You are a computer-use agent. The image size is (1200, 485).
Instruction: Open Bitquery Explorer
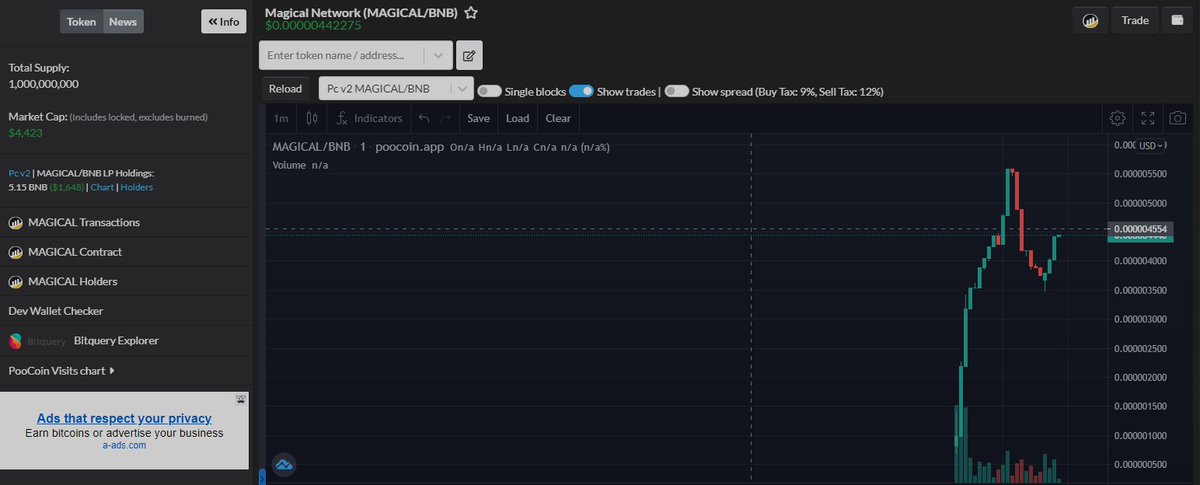pyautogui.click(x=116, y=341)
